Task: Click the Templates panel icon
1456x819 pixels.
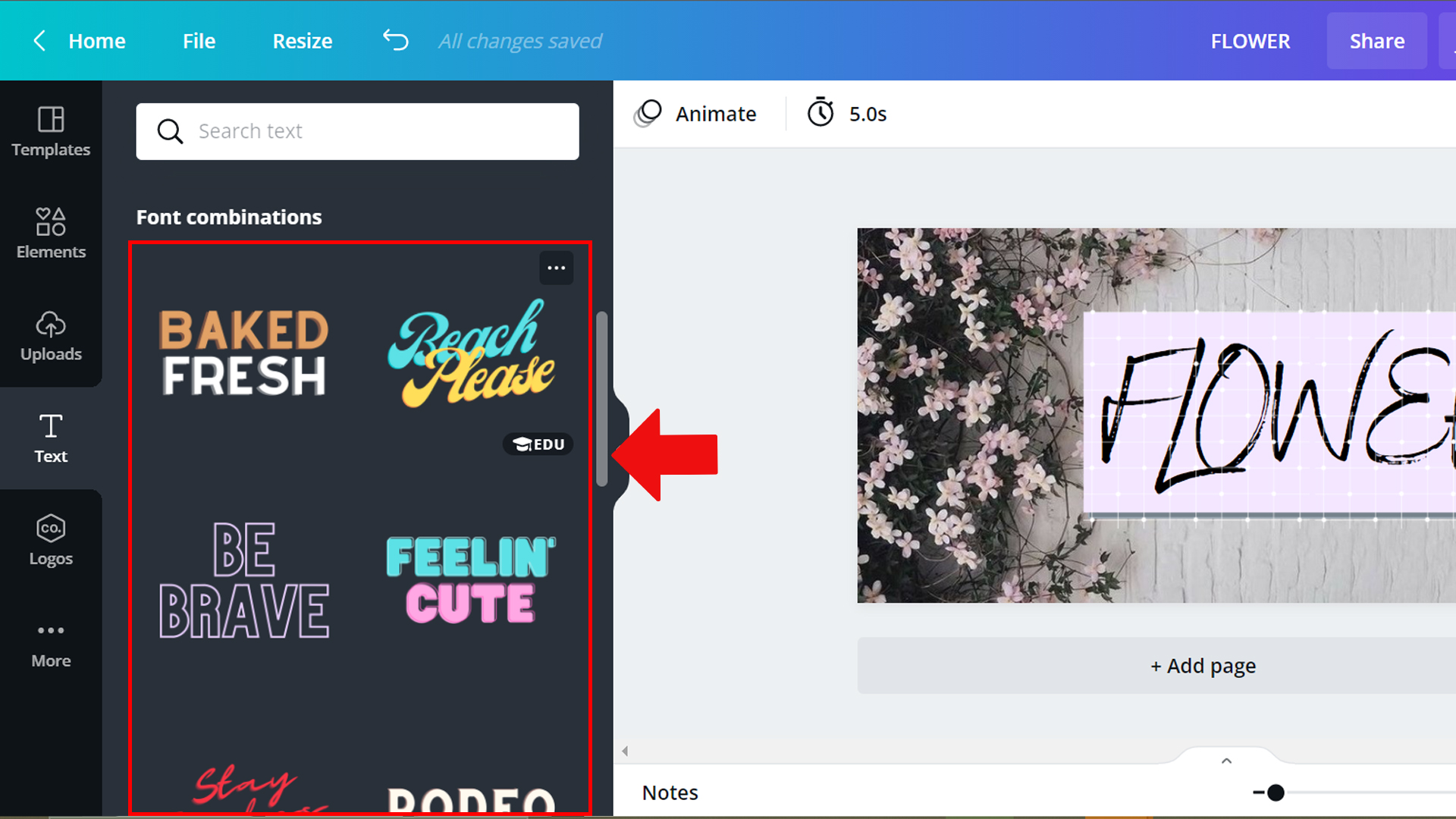Action: 50,131
